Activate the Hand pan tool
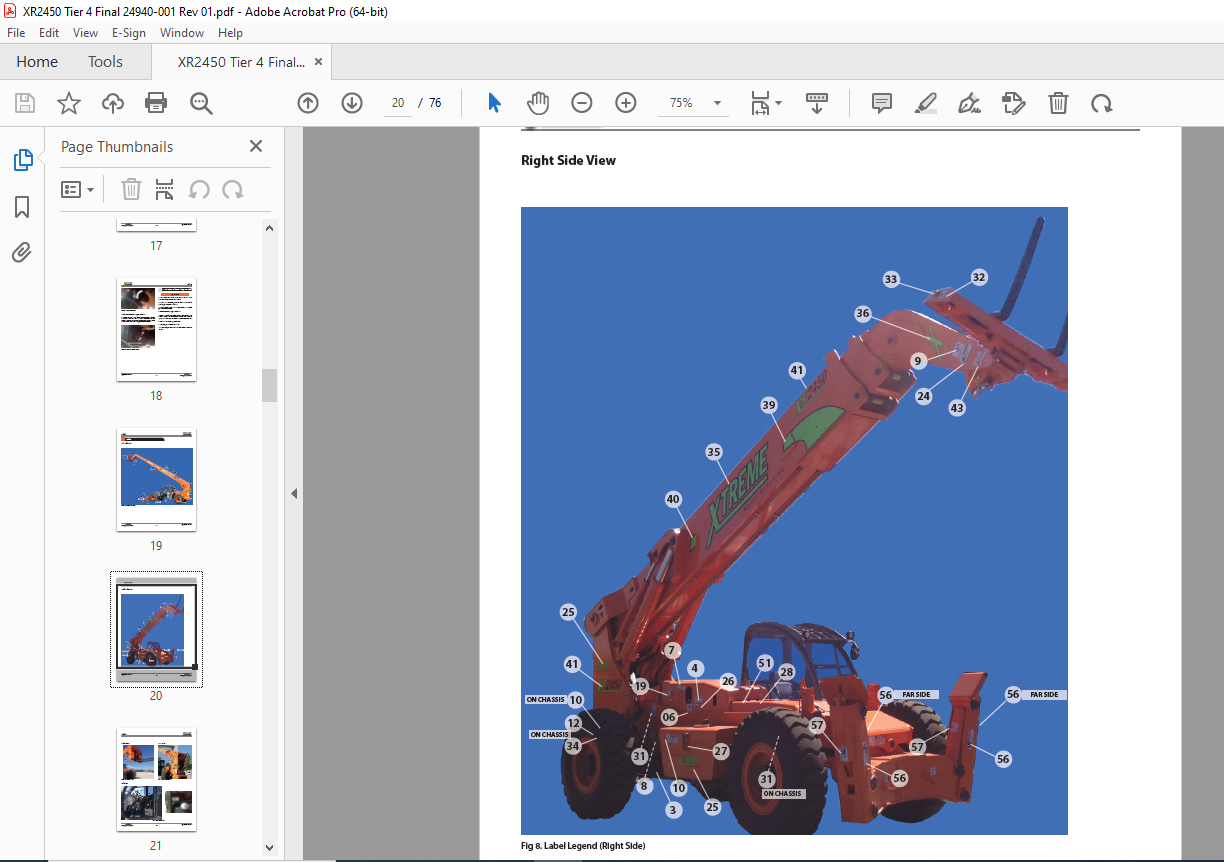Image resolution: width=1224 pixels, height=862 pixels. (x=538, y=103)
